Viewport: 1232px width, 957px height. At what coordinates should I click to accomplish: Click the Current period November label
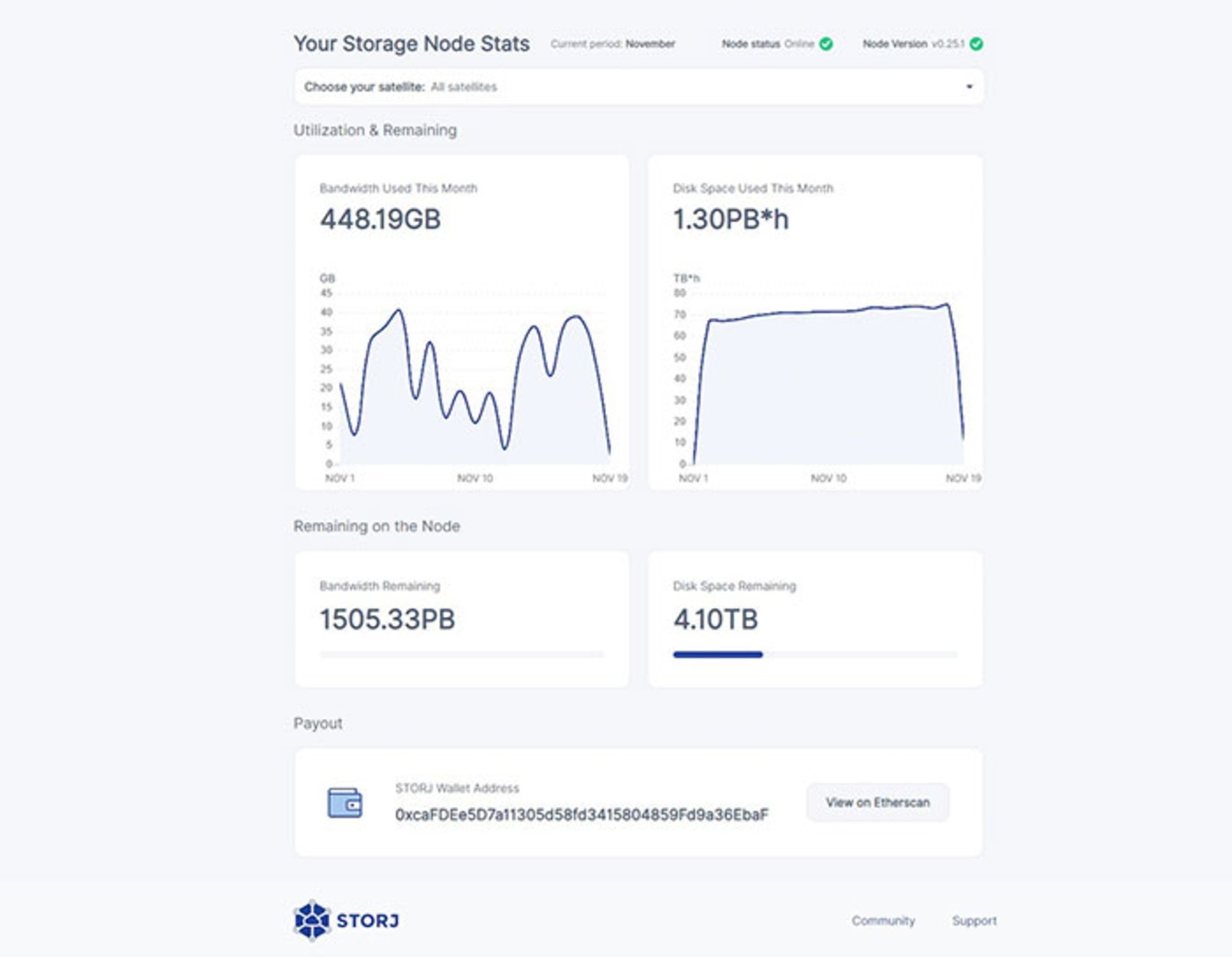pyautogui.click(x=613, y=44)
